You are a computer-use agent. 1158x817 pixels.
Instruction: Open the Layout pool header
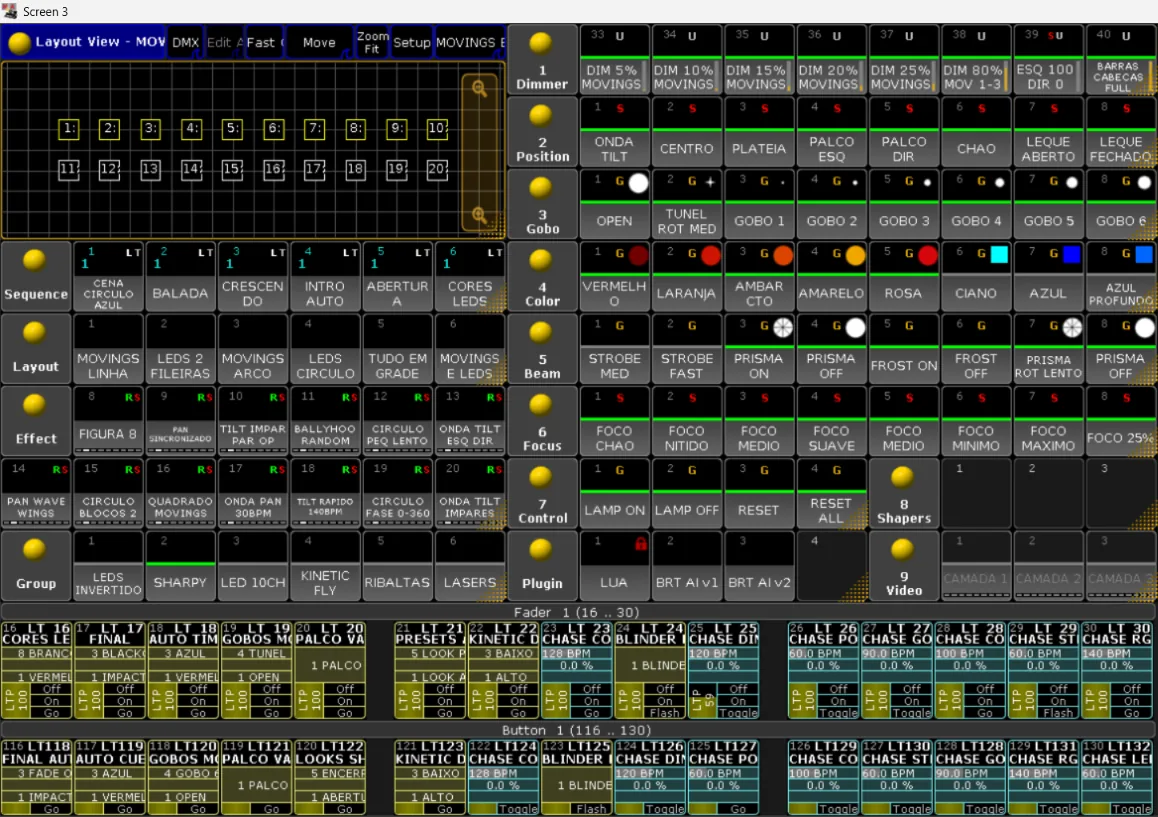coord(35,349)
